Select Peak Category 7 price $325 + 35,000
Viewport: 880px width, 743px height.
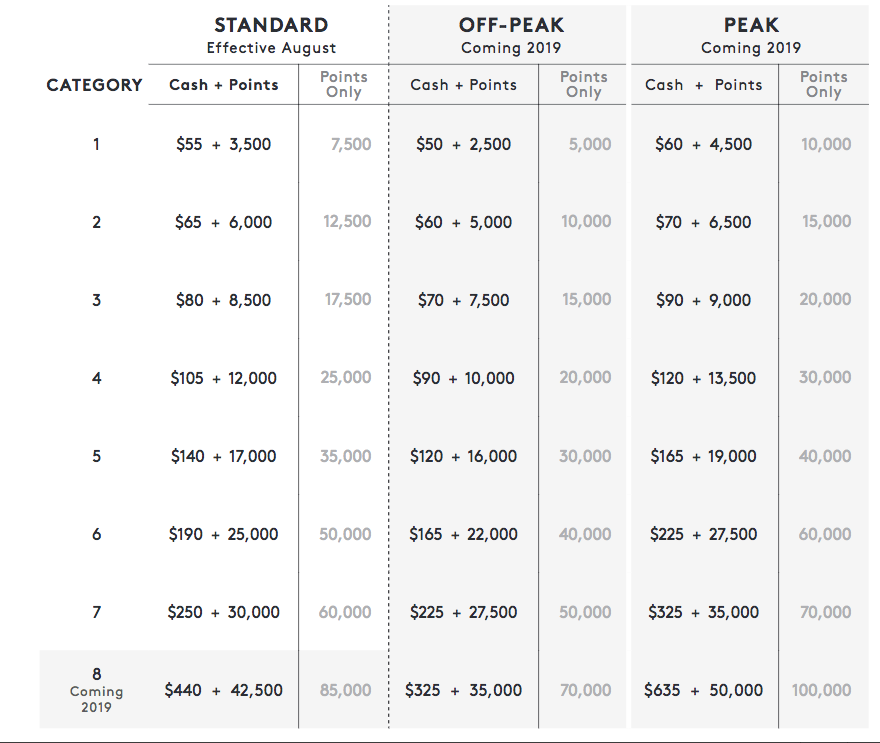pos(703,612)
